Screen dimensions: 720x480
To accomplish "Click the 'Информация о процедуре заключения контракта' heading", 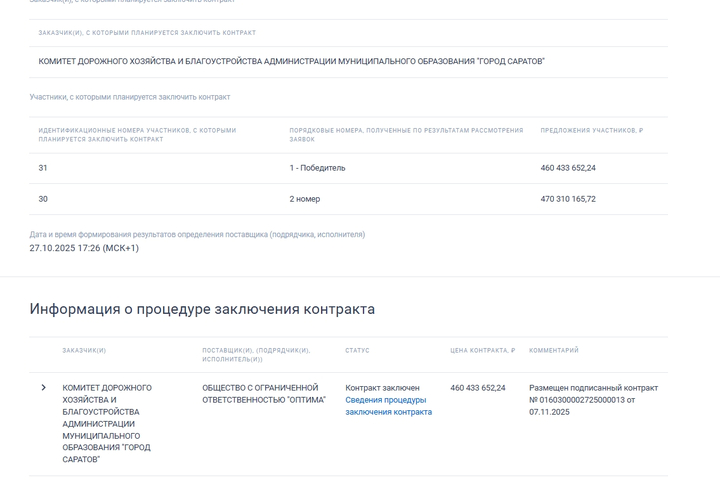I will click(x=202, y=309).
